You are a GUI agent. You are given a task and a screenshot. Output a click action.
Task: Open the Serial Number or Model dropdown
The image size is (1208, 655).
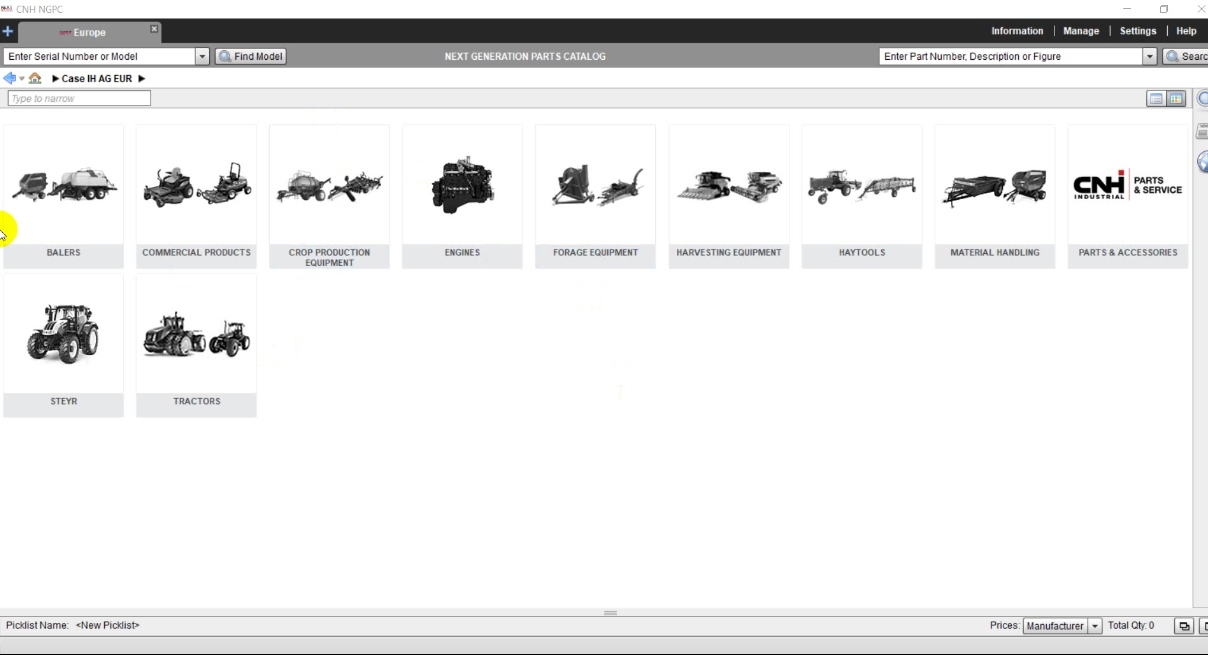pyautogui.click(x=203, y=57)
